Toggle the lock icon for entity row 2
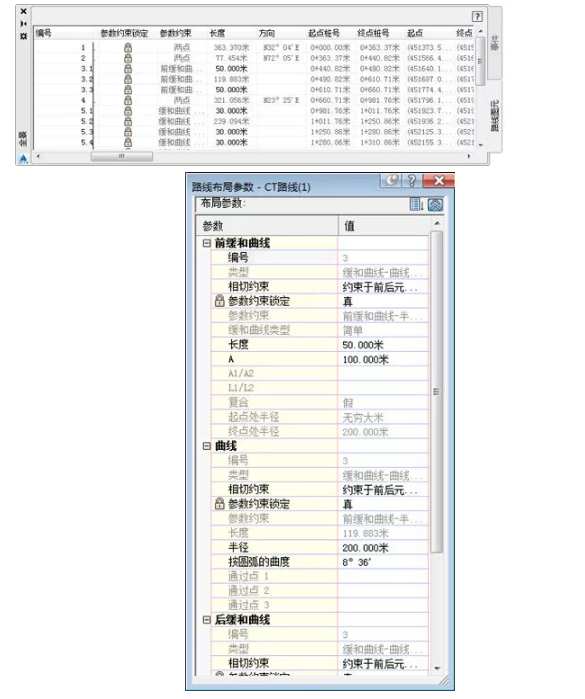This screenshot has height=699, width=585. pyautogui.click(x=128, y=58)
